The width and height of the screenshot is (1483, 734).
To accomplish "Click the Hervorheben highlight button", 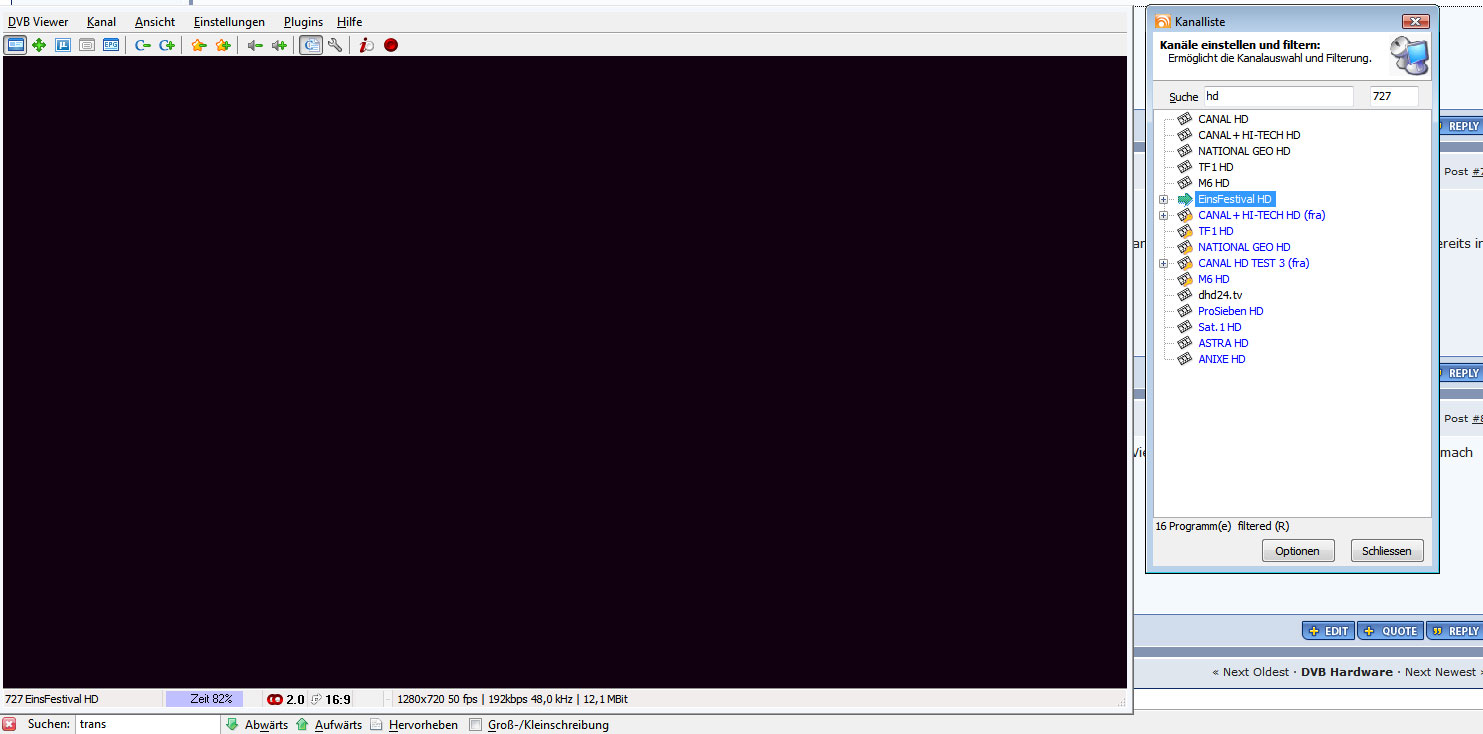I will [414, 724].
